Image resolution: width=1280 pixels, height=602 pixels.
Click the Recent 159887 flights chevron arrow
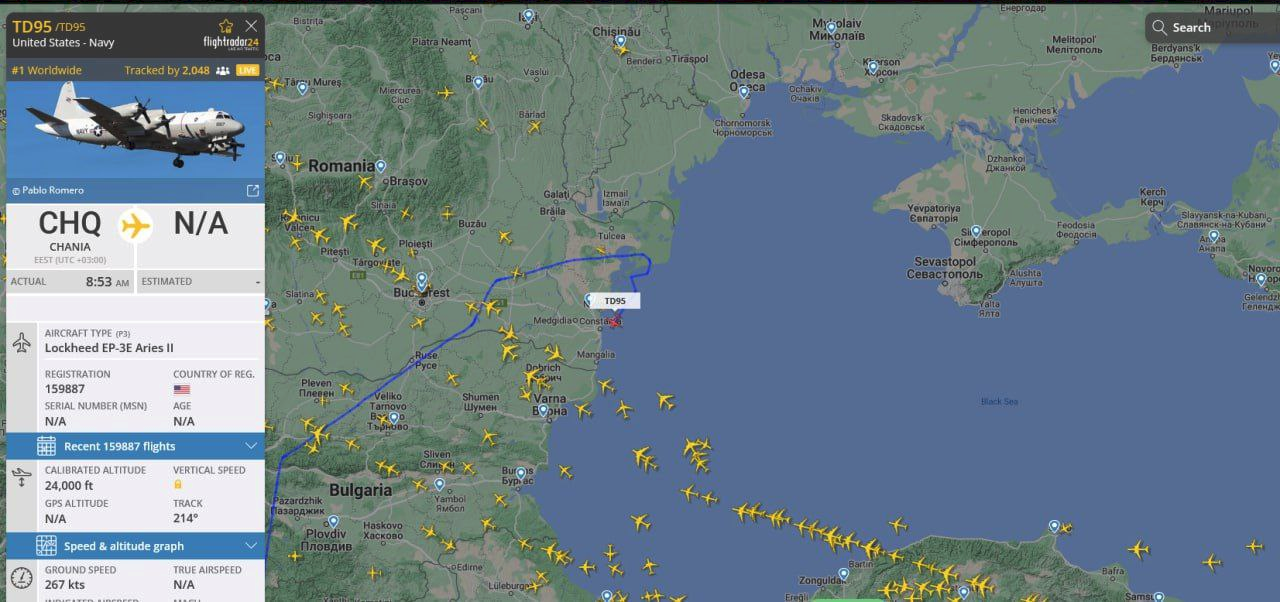251,446
